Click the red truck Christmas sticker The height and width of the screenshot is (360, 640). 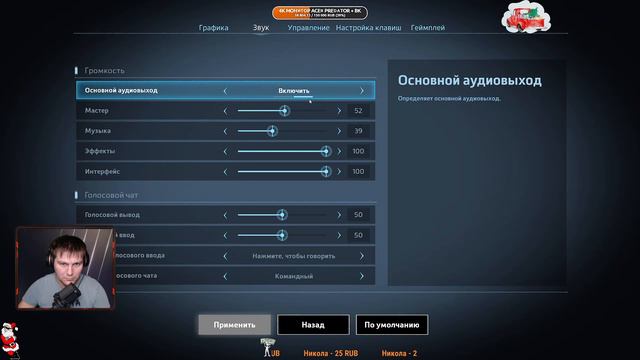[526, 18]
